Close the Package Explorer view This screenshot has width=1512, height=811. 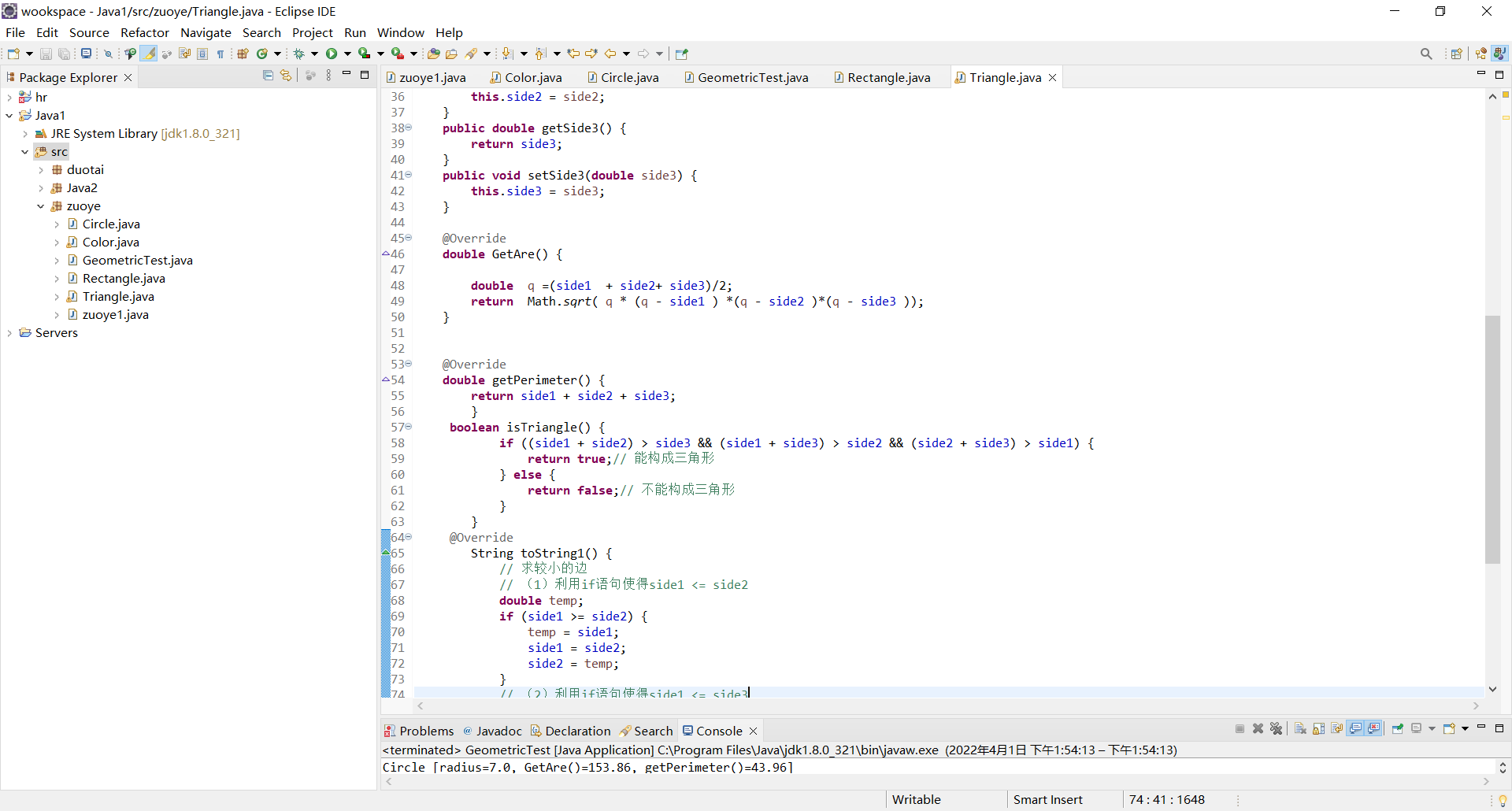(128, 77)
